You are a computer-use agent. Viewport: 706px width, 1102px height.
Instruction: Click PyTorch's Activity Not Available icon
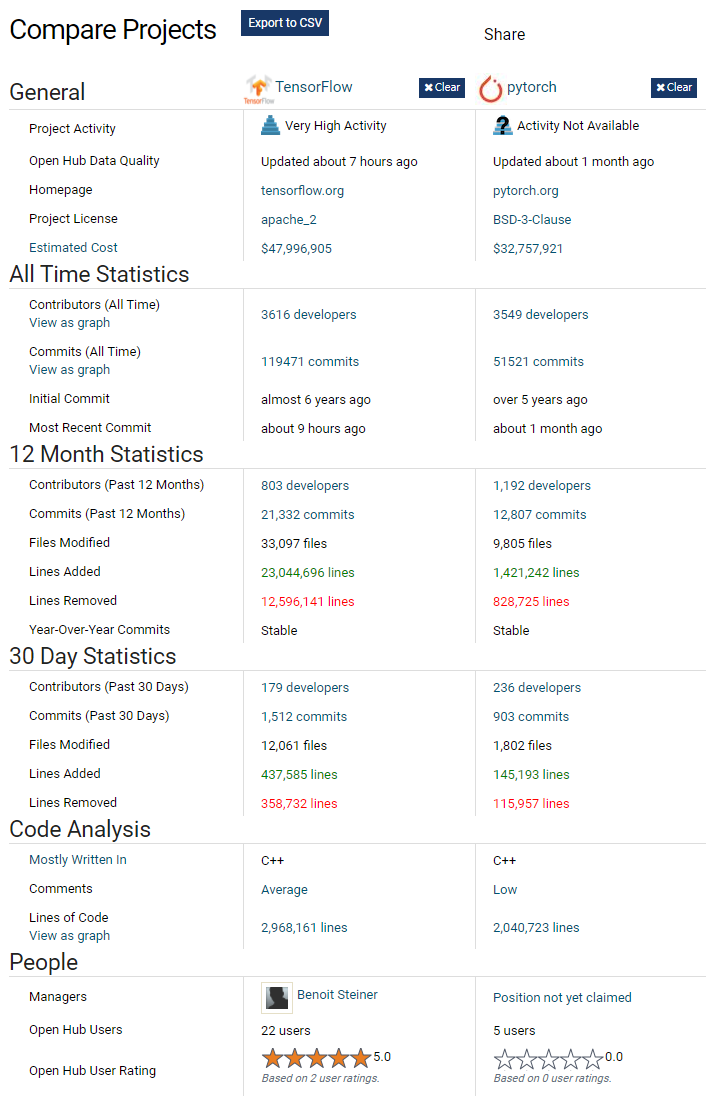pos(502,126)
